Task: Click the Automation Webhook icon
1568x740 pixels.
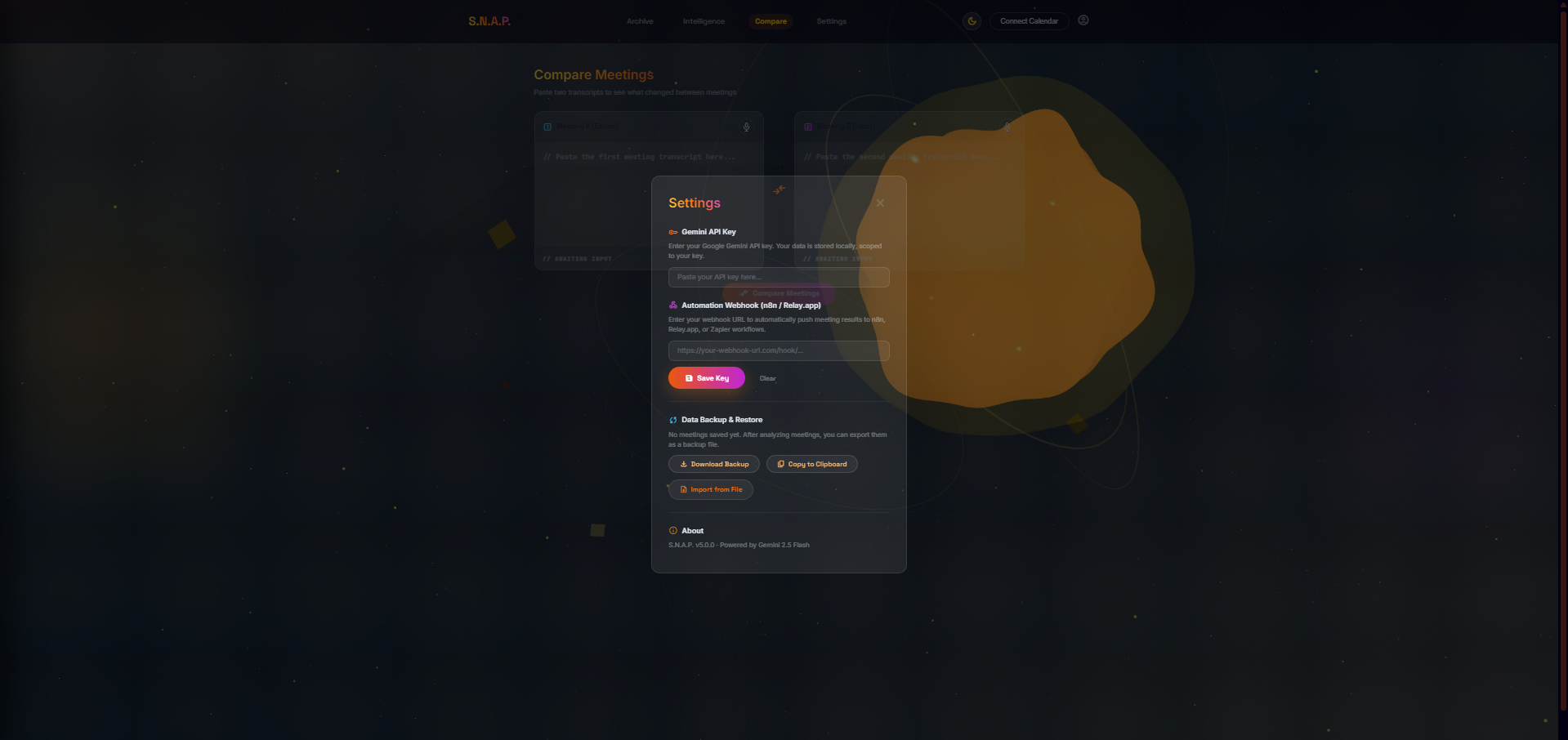Action: coord(673,305)
